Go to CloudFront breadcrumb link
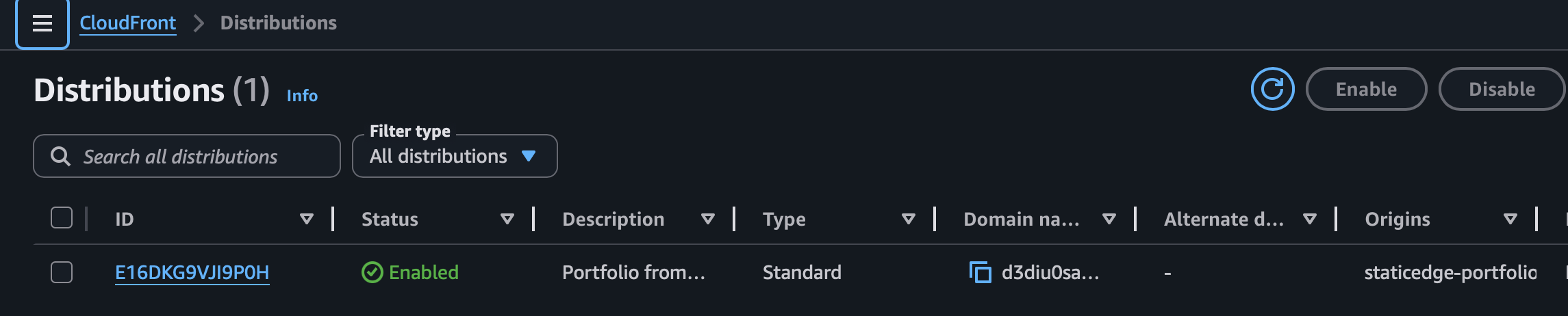 point(128,23)
